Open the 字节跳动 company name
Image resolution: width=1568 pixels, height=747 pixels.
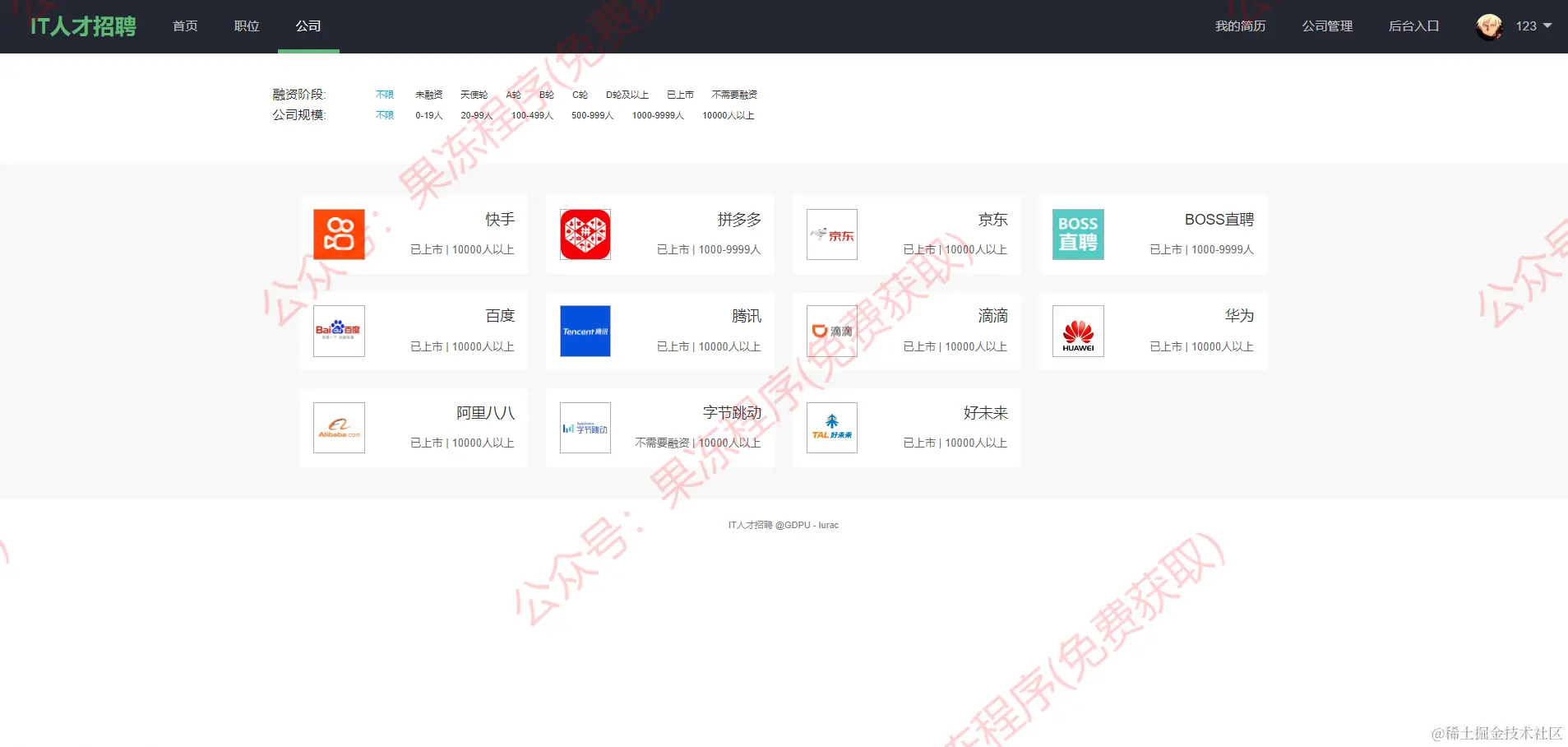tap(732, 413)
